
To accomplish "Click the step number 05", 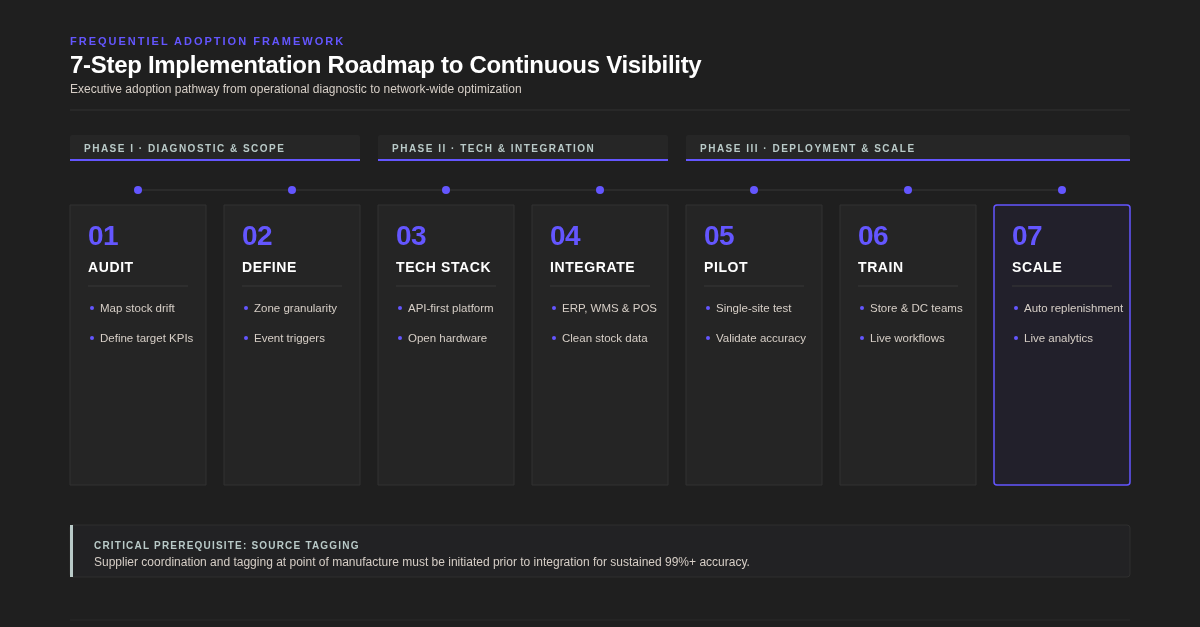I will point(719,236).
